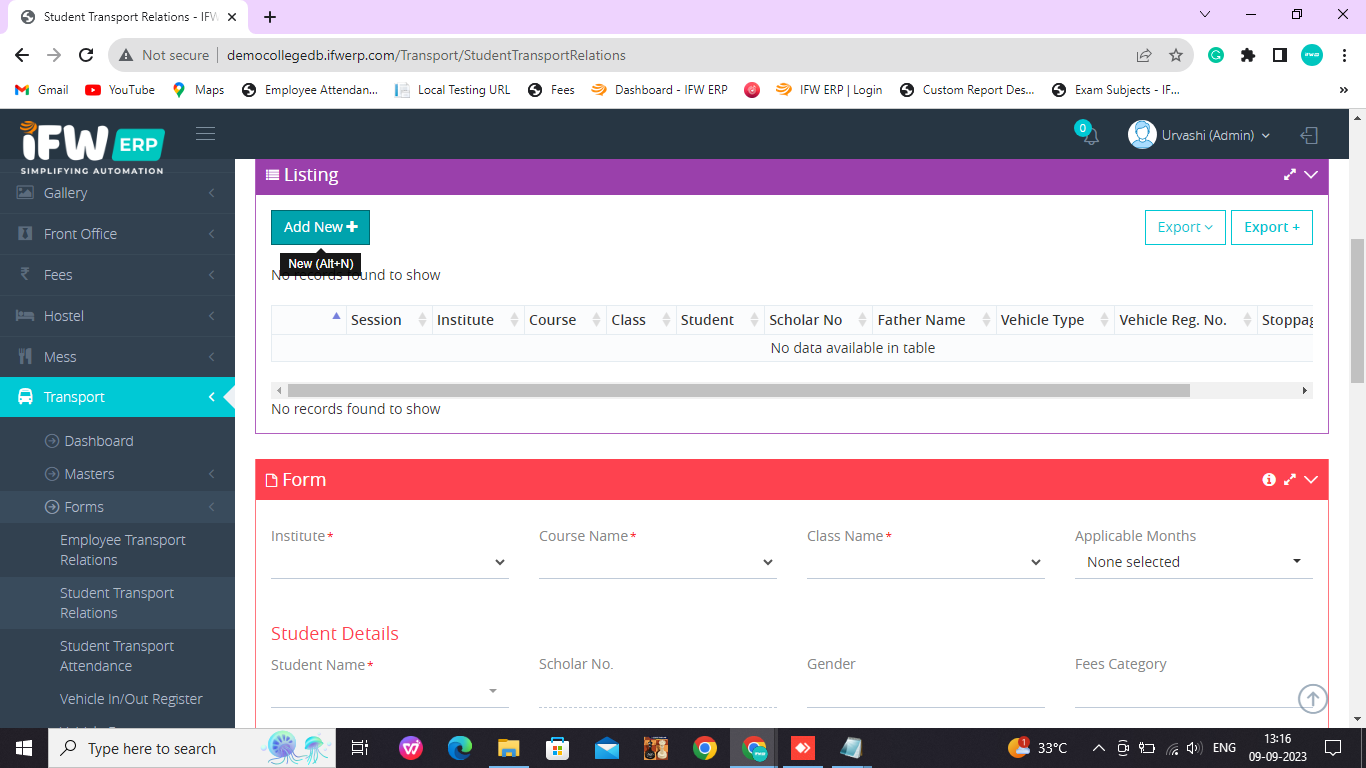Collapse the Forms submenu
The width and height of the screenshot is (1366, 768).
click(117, 507)
